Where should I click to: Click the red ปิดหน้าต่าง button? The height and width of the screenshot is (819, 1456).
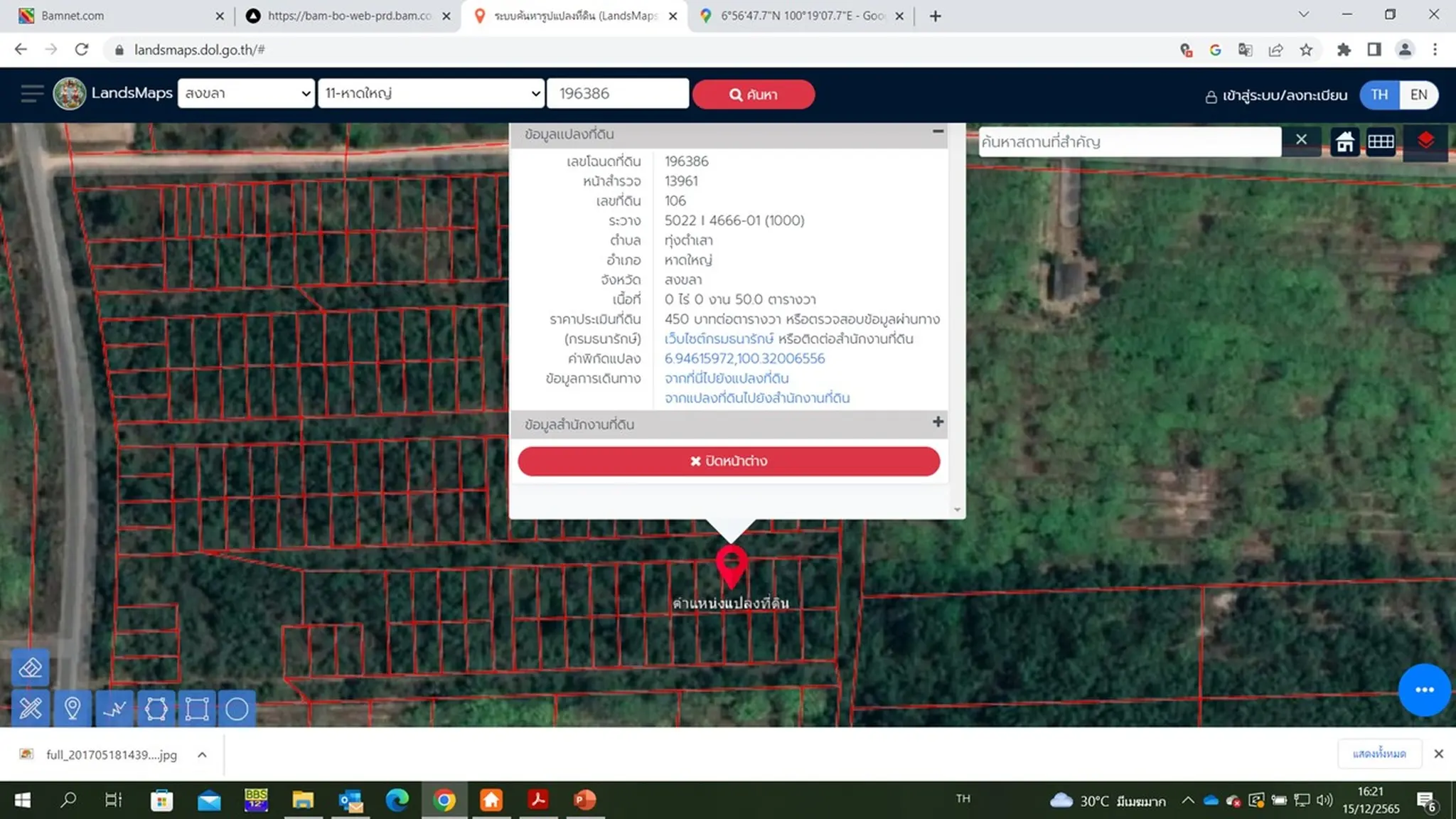729,461
